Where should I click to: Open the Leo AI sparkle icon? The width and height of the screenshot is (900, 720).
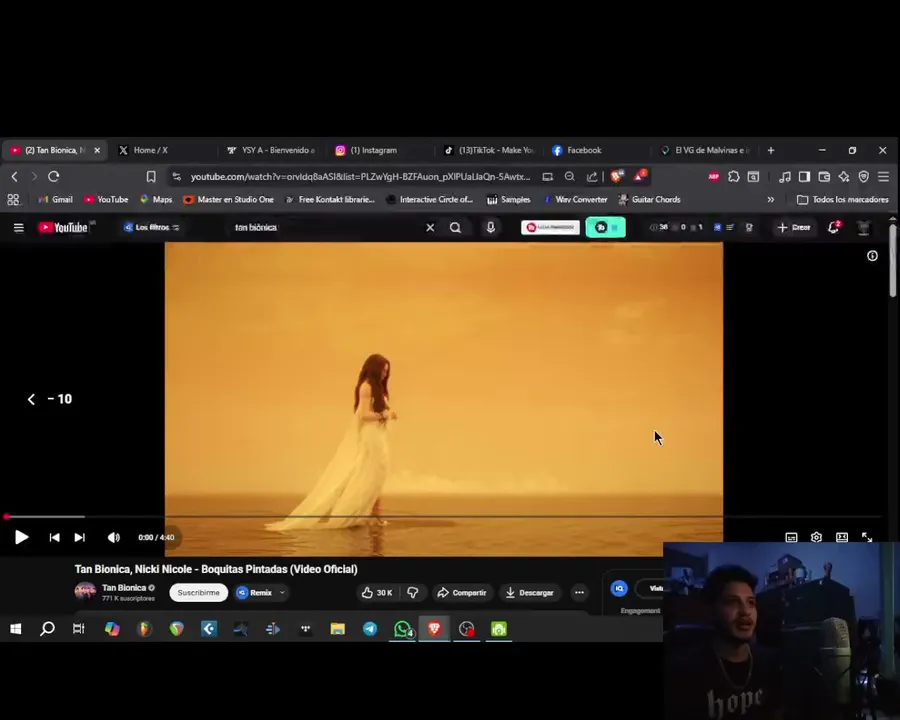tap(844, 177)
